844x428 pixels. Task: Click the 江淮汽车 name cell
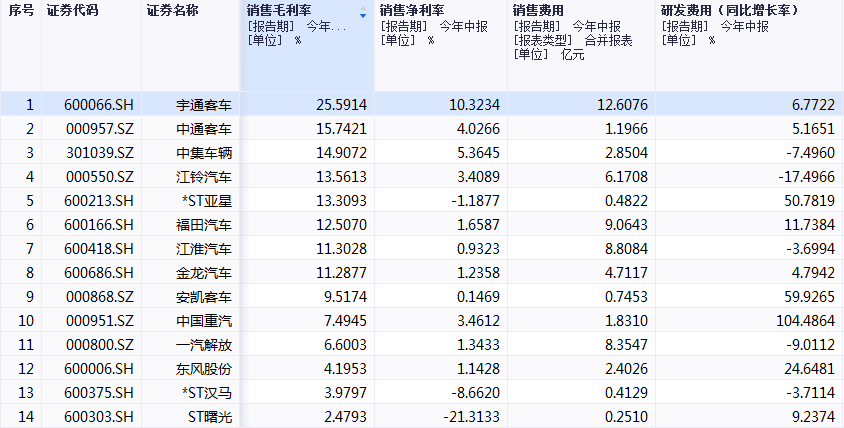click(x=203, y=248)
